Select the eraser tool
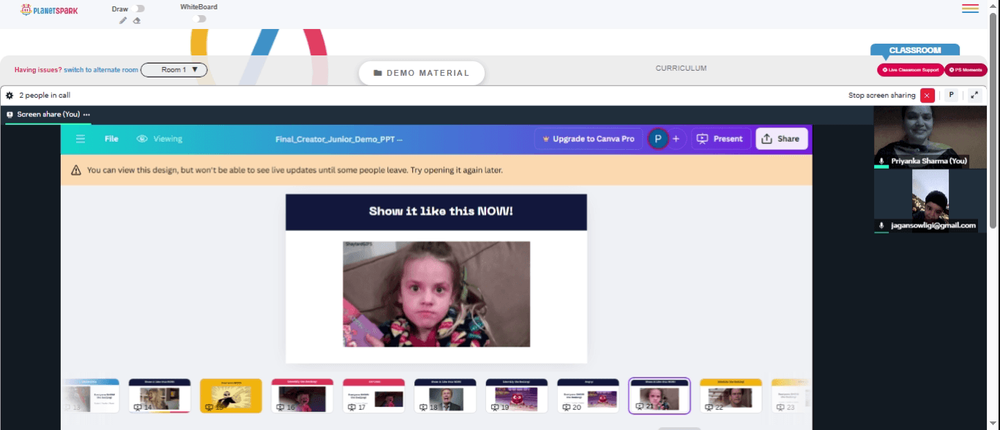 tap(136, 20)
